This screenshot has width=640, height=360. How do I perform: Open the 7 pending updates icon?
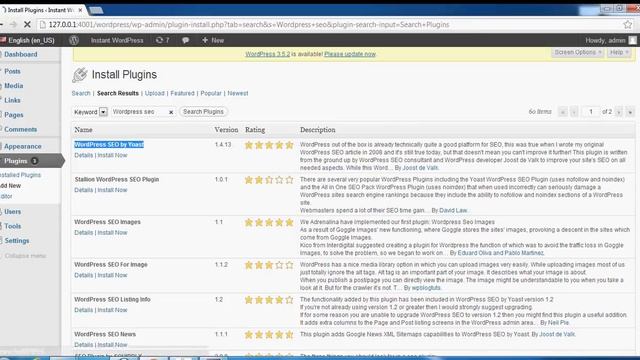tap(162, 40)
